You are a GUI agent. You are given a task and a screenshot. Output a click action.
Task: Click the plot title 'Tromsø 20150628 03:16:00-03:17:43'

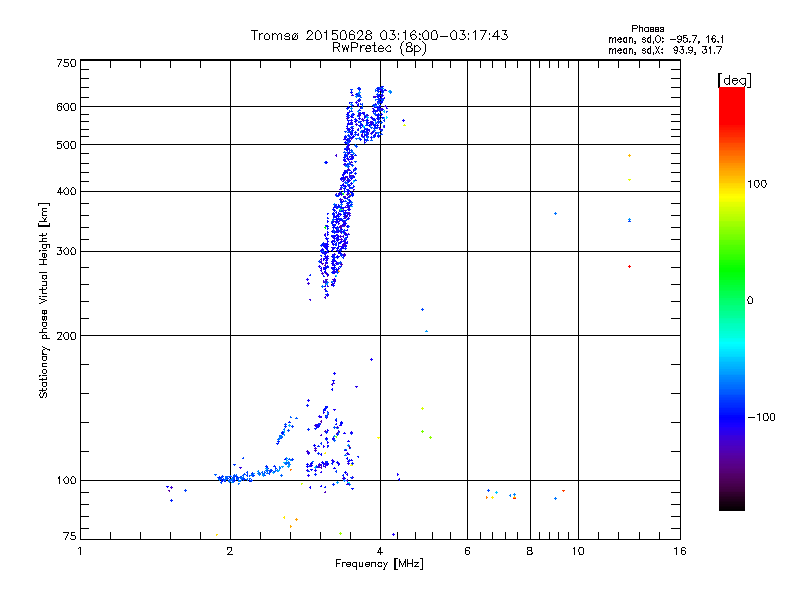(x=379, y=35)
